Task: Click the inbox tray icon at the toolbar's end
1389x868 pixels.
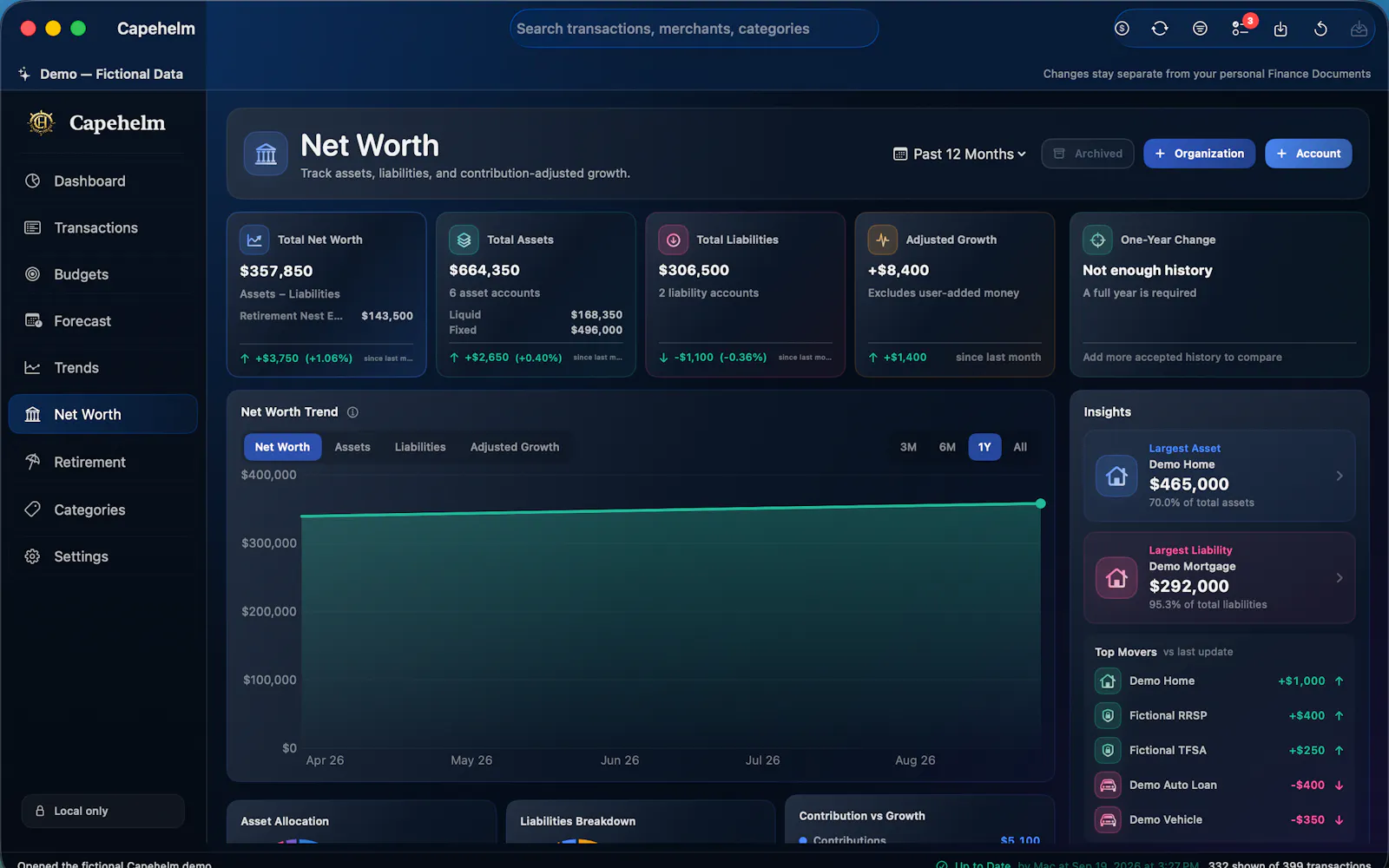Action: (x=1359, y=29)
